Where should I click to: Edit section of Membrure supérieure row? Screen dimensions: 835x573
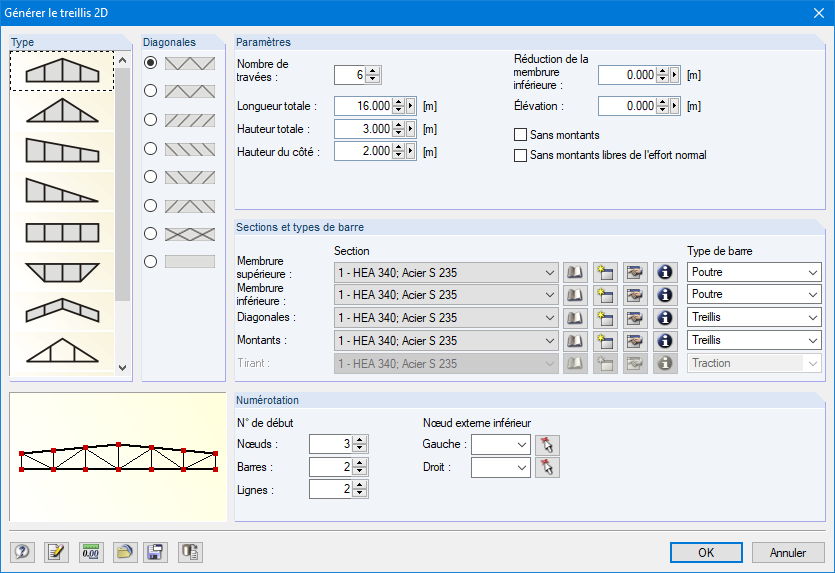coord(635,272)
